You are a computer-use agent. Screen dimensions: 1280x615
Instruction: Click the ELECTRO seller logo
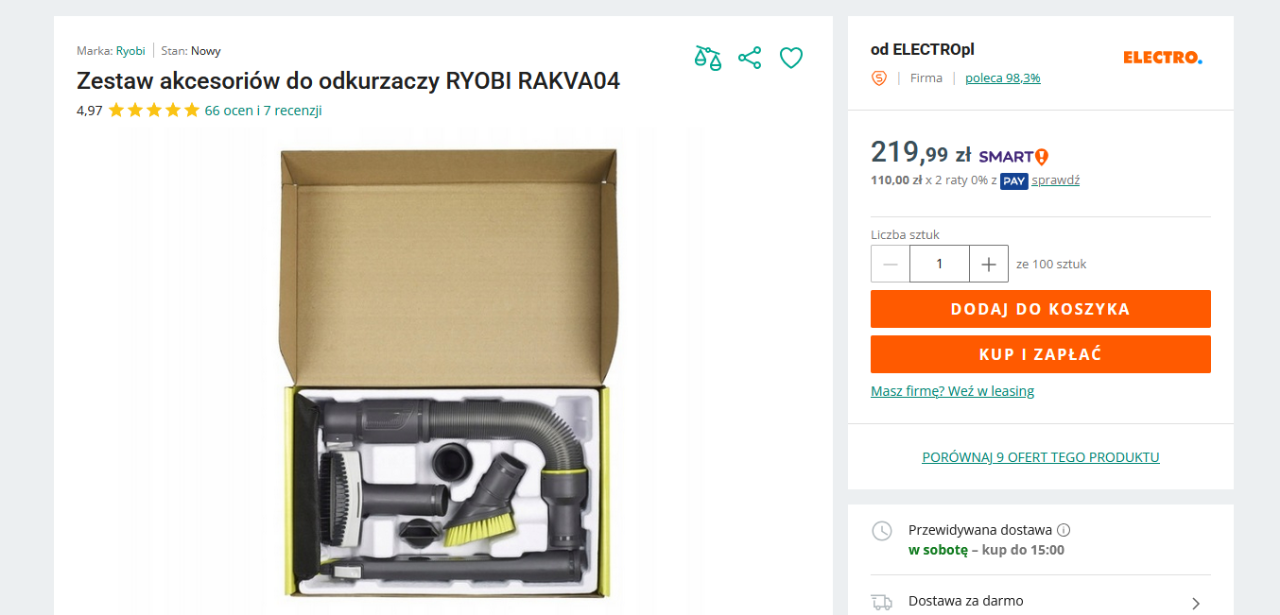coord(1163,58)
